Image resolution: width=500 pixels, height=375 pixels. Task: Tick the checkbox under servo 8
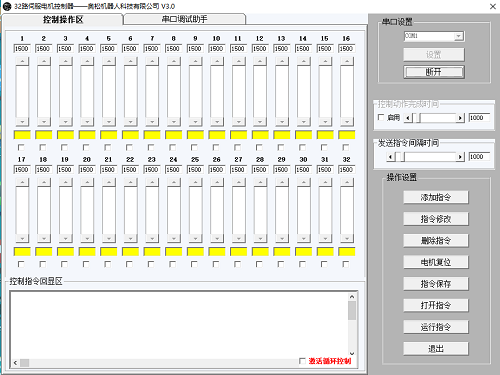[x=173, y=147]
